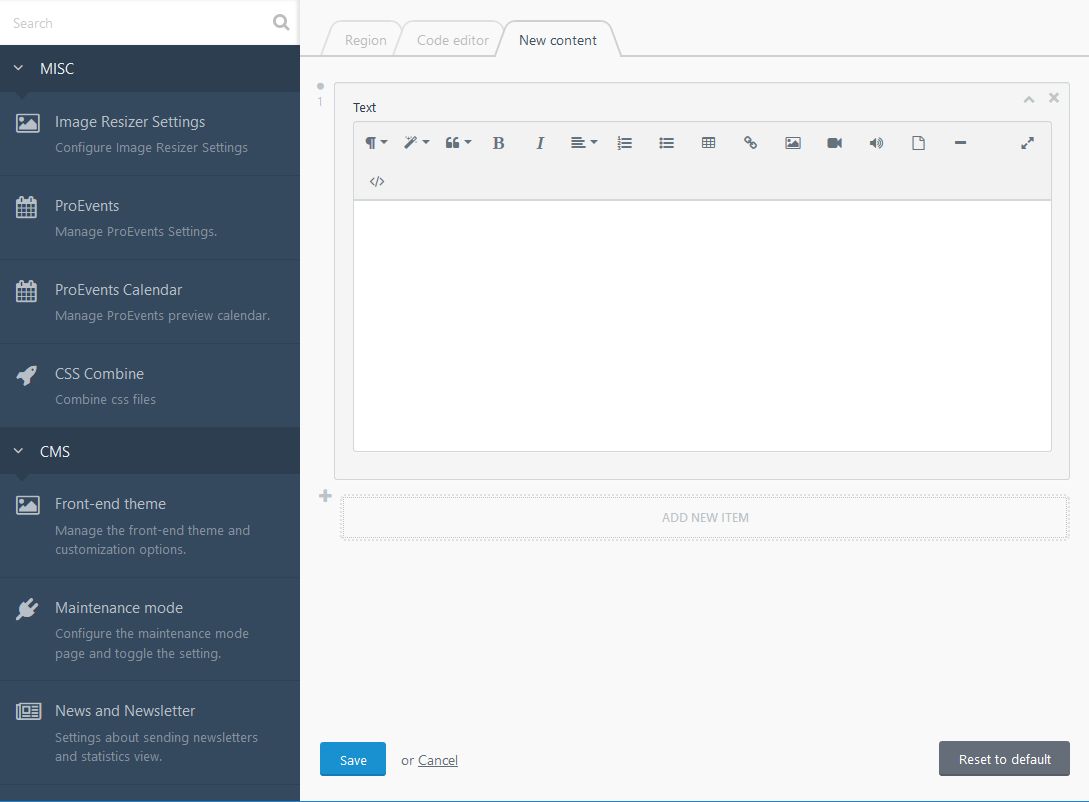This screenshot has width=1089, height=802.
Task: Insert a video using the camera icon
Action: (834, 143)
